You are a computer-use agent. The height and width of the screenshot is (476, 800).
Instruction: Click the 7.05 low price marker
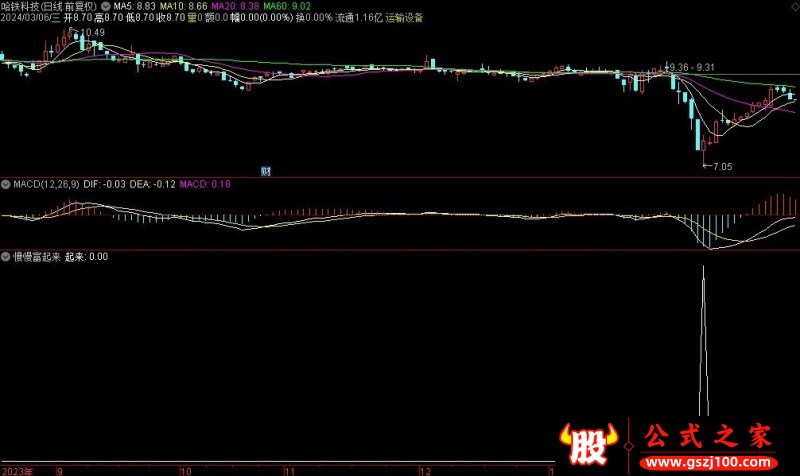(x=719, y=166)
